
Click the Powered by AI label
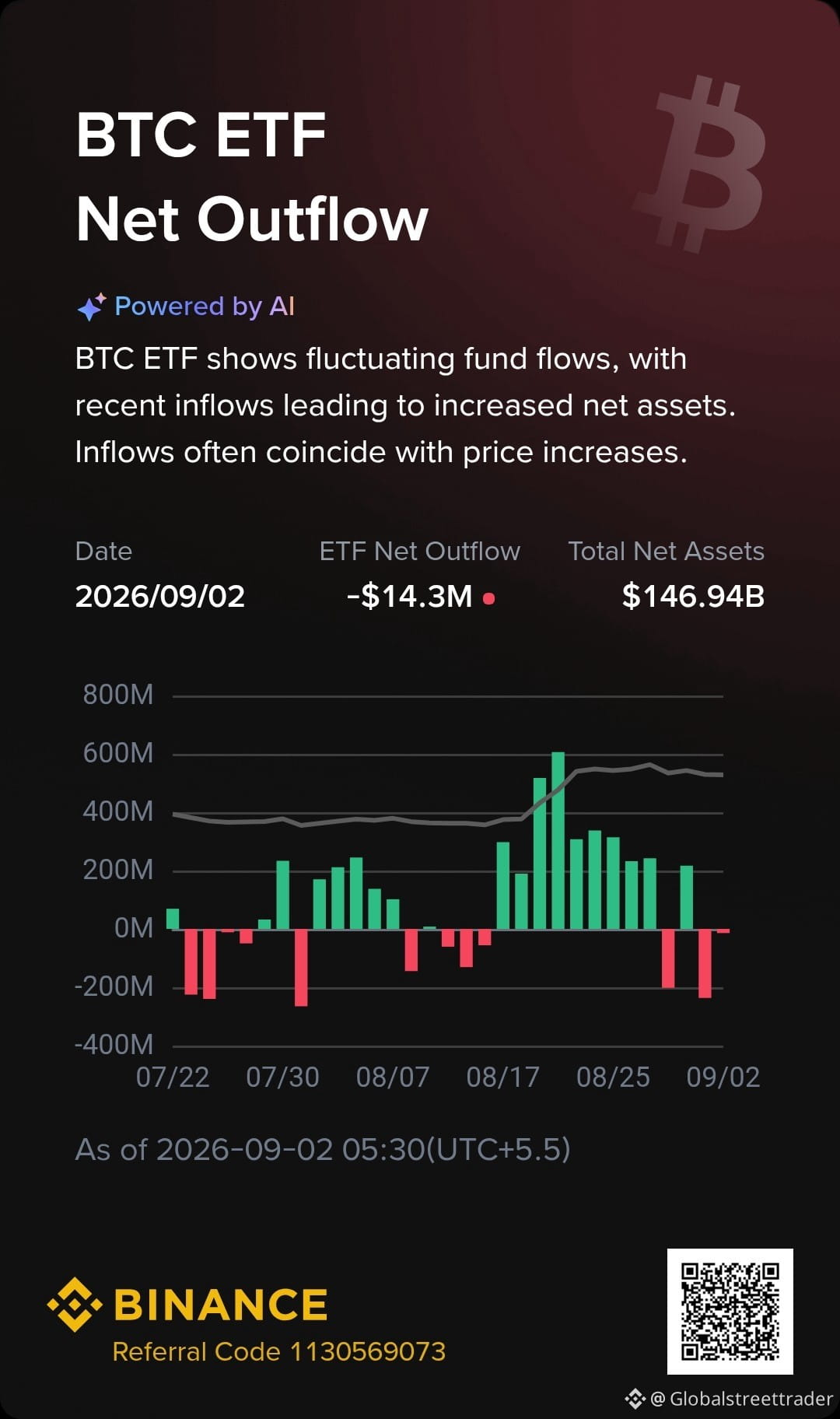pyautogui.click(x=205, y=307)
